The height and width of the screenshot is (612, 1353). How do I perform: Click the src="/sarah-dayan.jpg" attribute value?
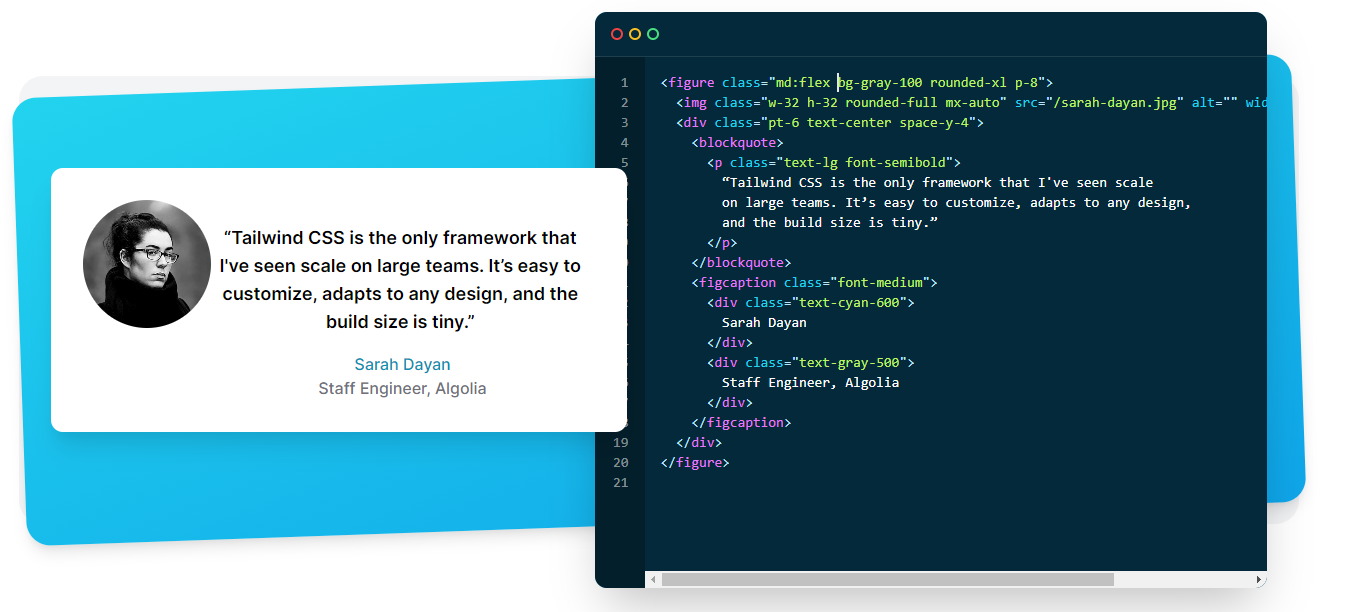pyautogui.click(x=1115, y=103)
